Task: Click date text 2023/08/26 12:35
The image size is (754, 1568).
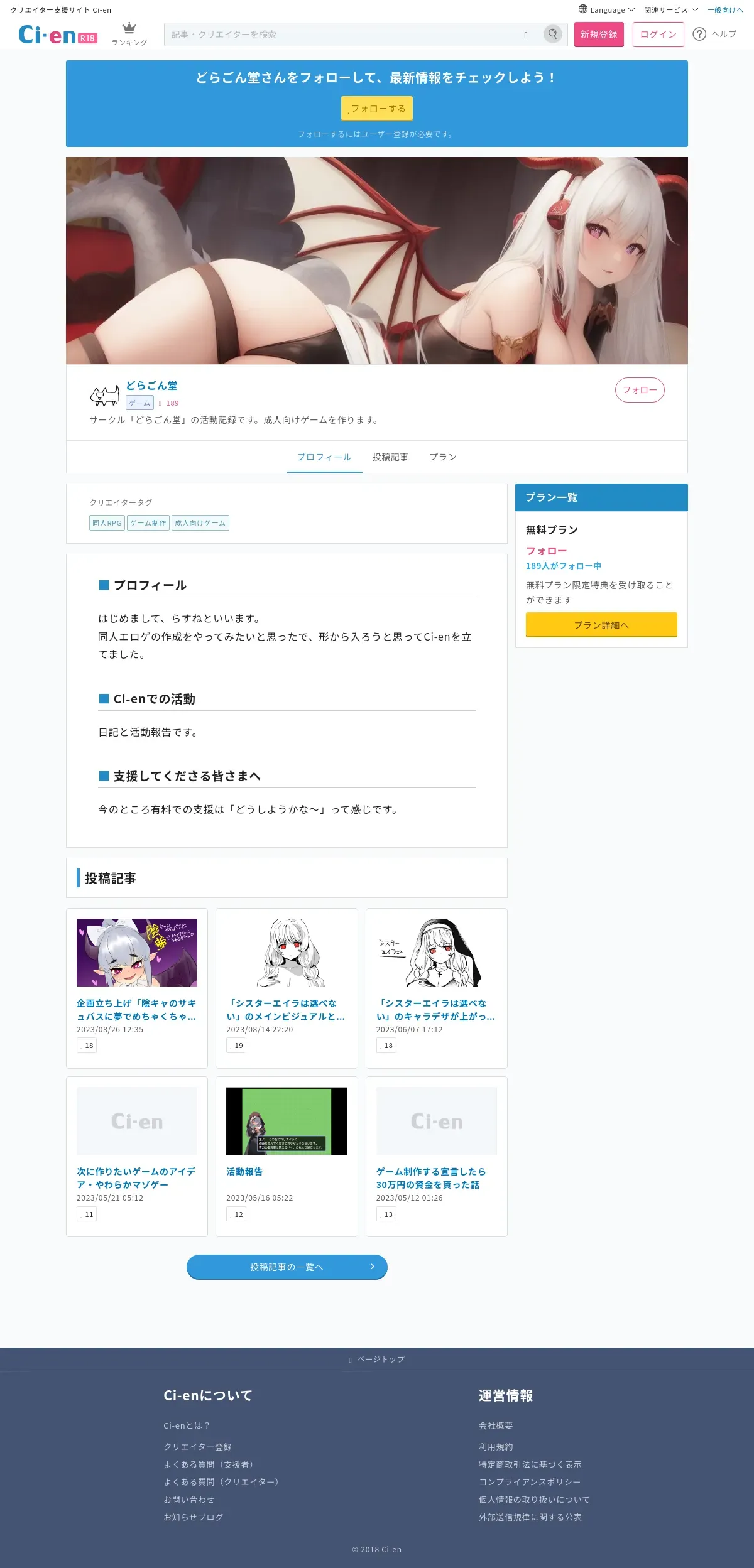Action: (110, 1030)
